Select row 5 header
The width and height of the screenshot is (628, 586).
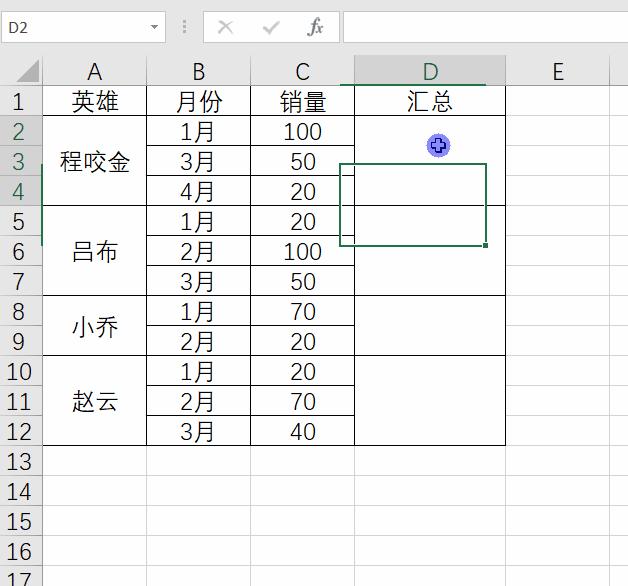click(x=21, y=221)
